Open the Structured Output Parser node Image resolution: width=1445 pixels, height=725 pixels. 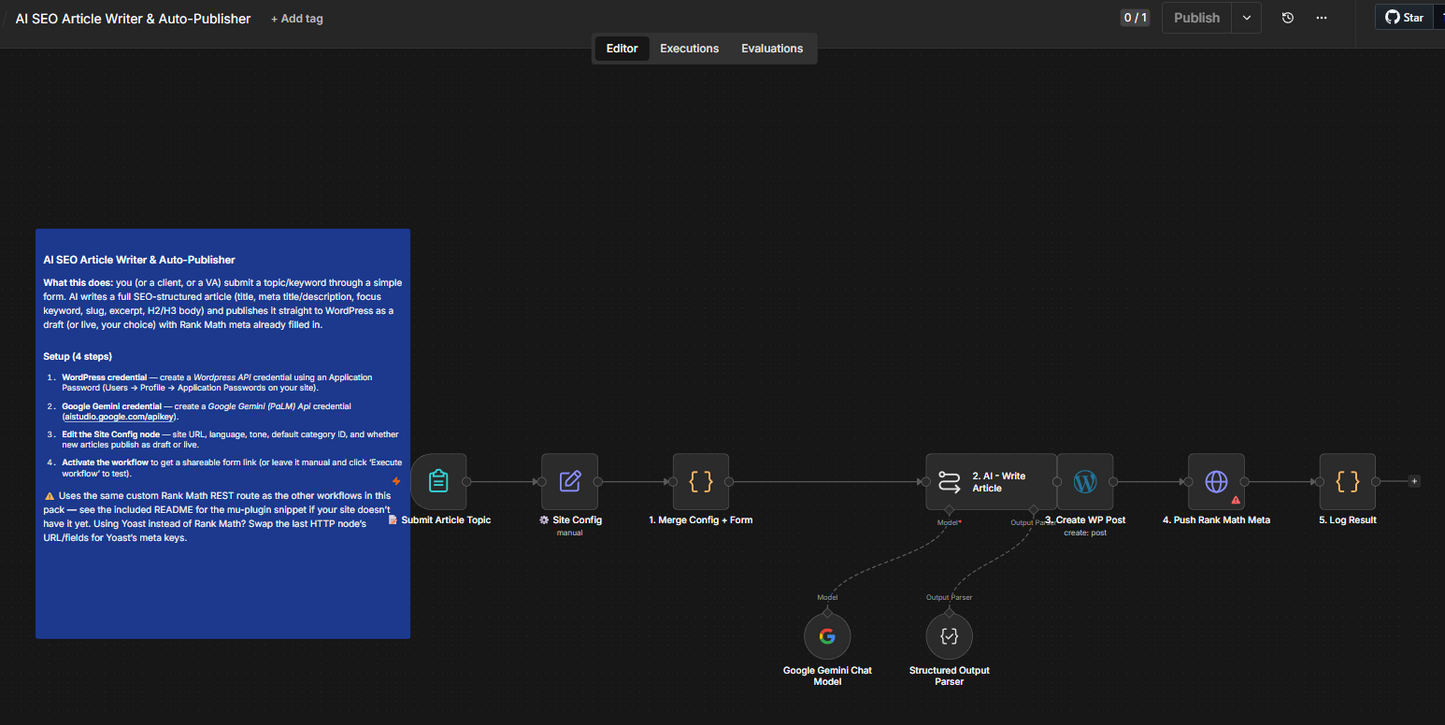coord(949,636)
